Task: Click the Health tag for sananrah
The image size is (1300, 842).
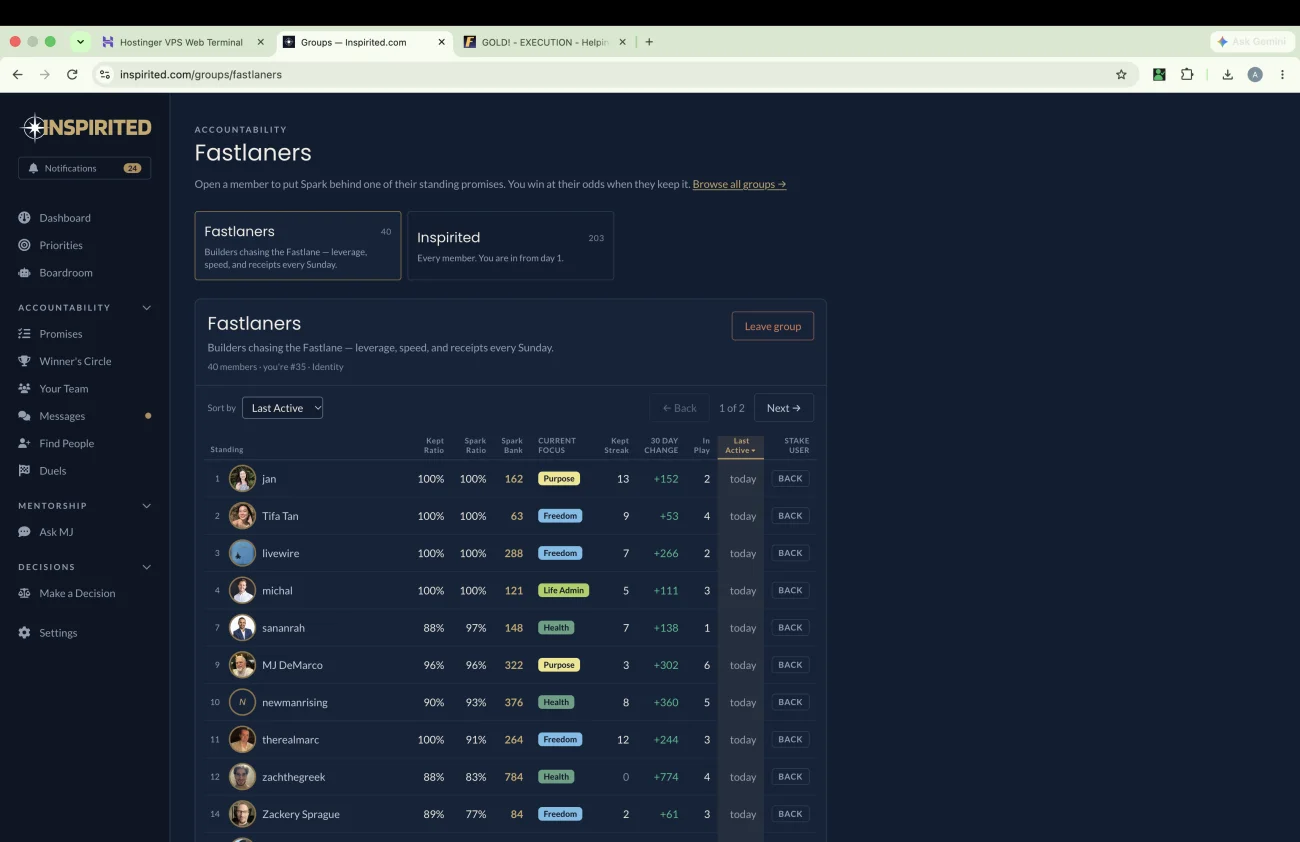Action: click(556, 628)
